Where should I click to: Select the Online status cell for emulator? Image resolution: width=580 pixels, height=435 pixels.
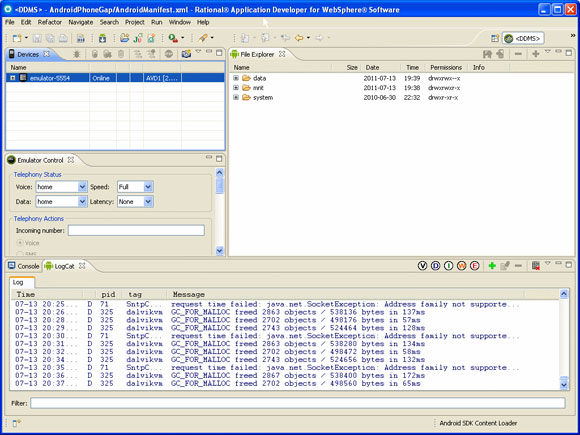click(x=102, y=78)
